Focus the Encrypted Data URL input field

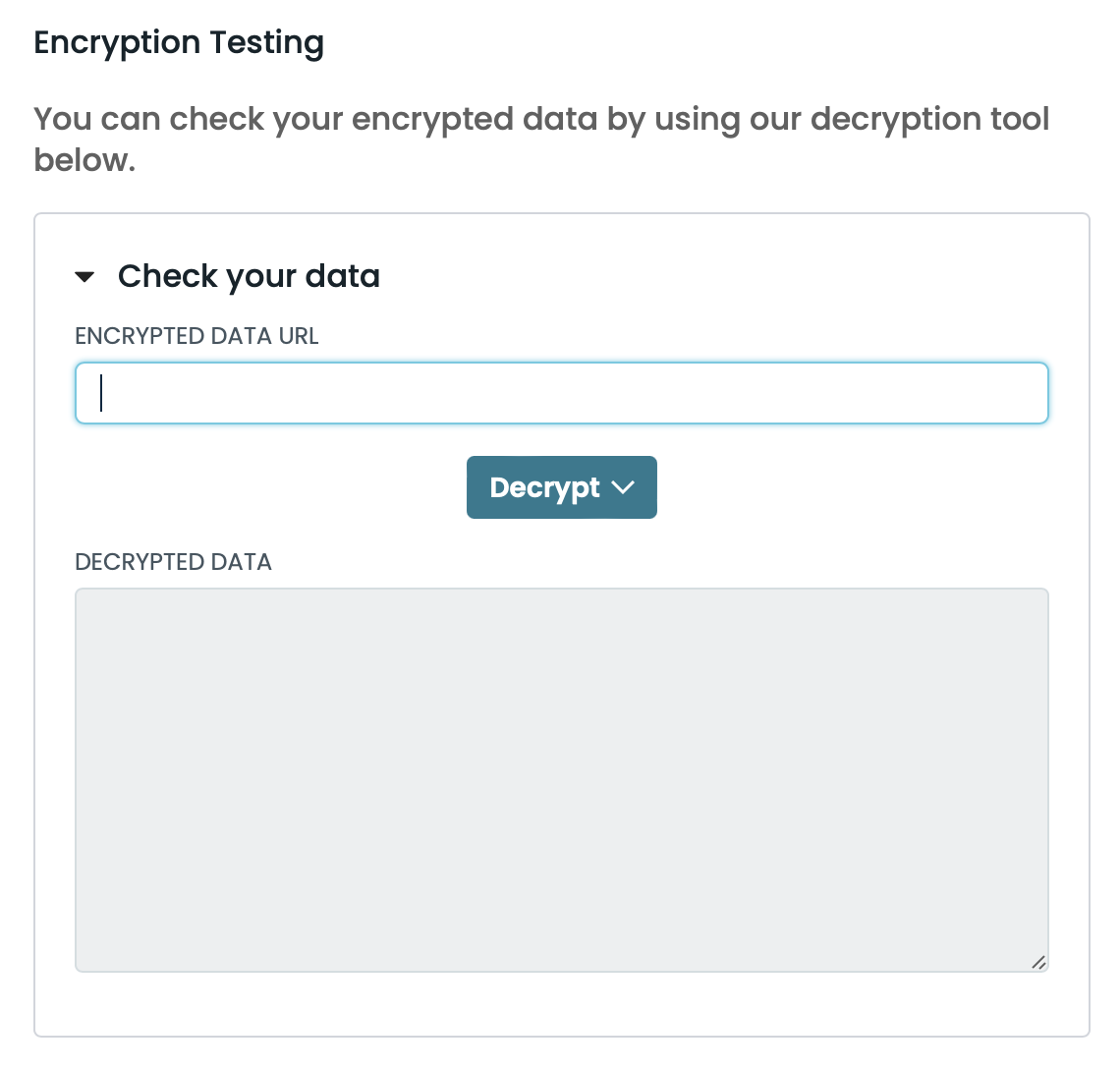pos(561,393)
